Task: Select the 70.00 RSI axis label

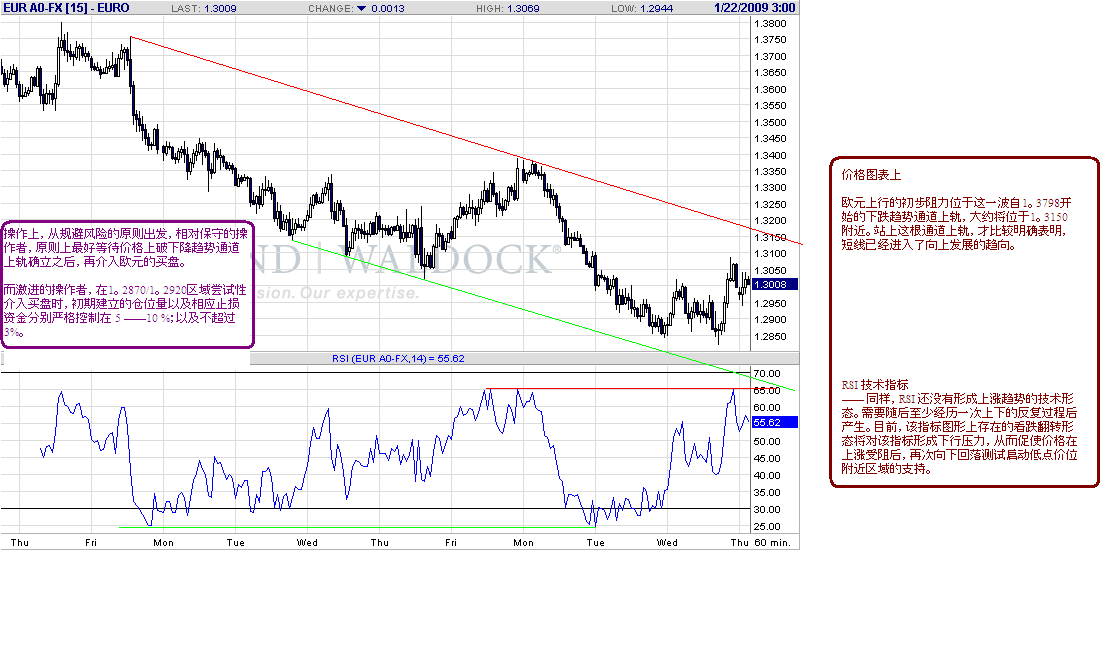Action: point(767,373)
